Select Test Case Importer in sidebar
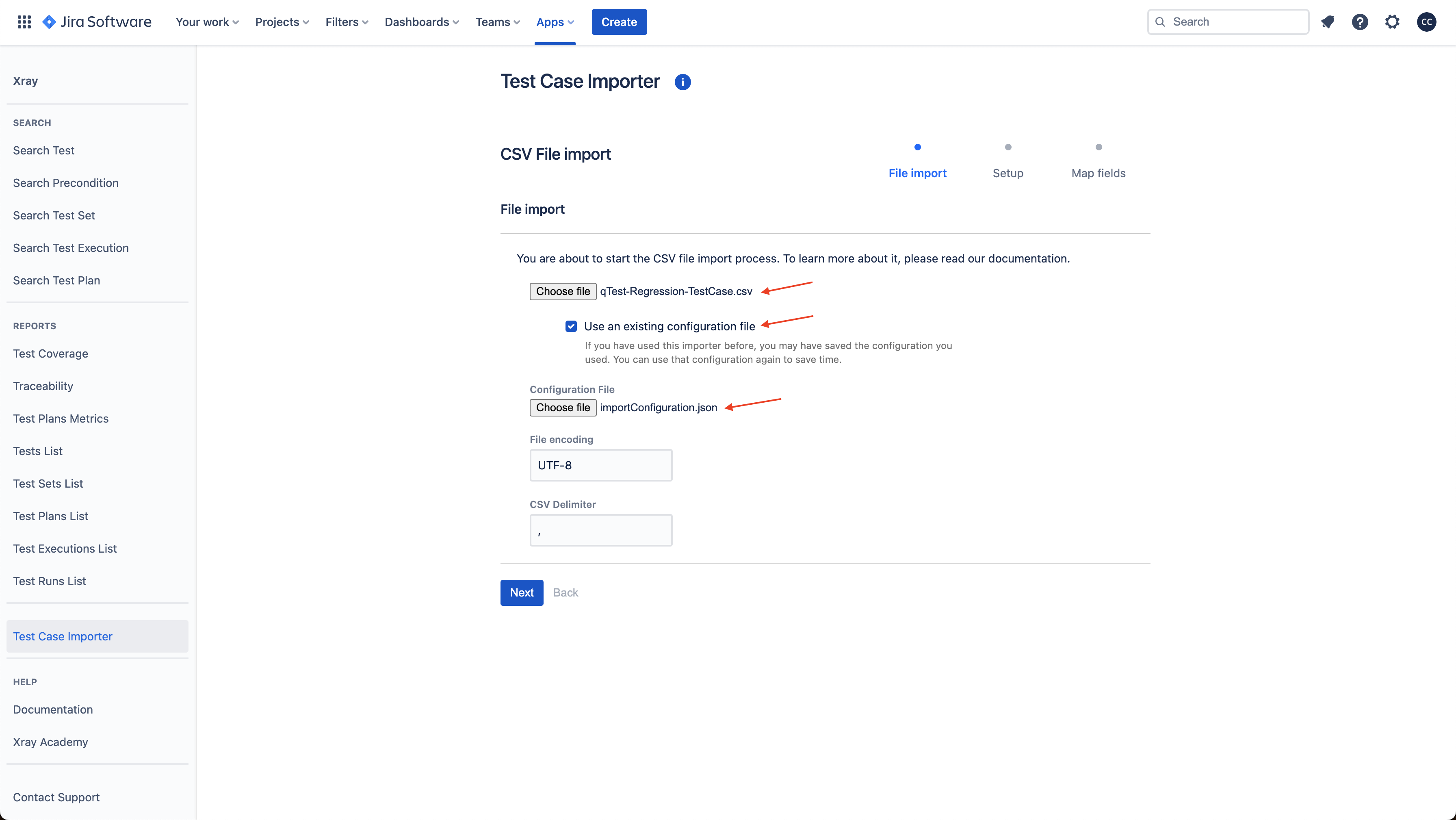Image resolution: width=1456 pixels, height=820 pixels. tap(97, 636)
